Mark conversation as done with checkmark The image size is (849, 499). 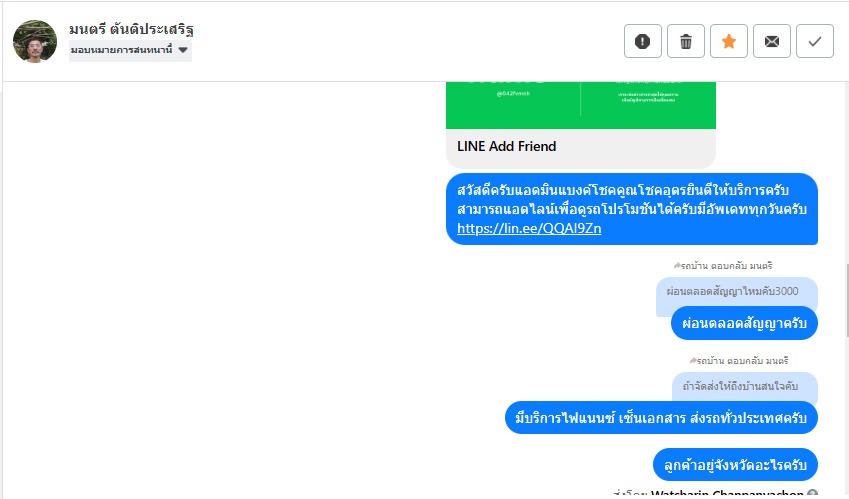(x=815, y=41)
